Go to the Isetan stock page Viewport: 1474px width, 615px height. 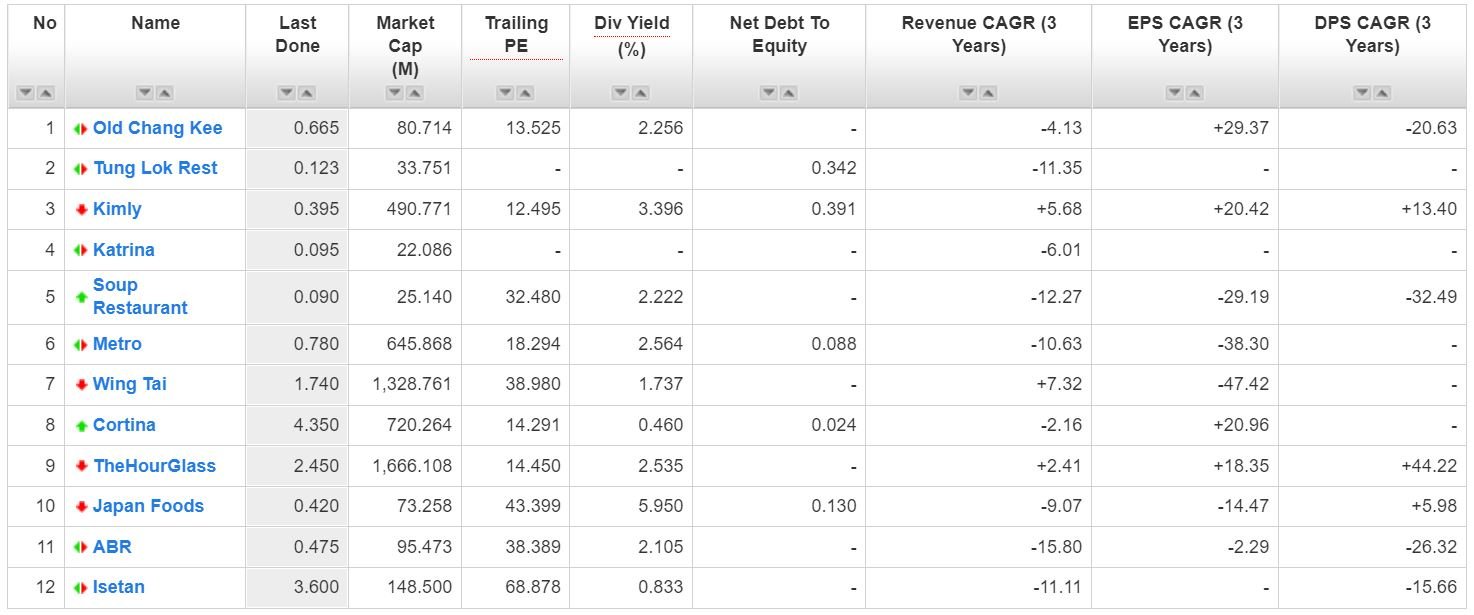pos(119,587)
